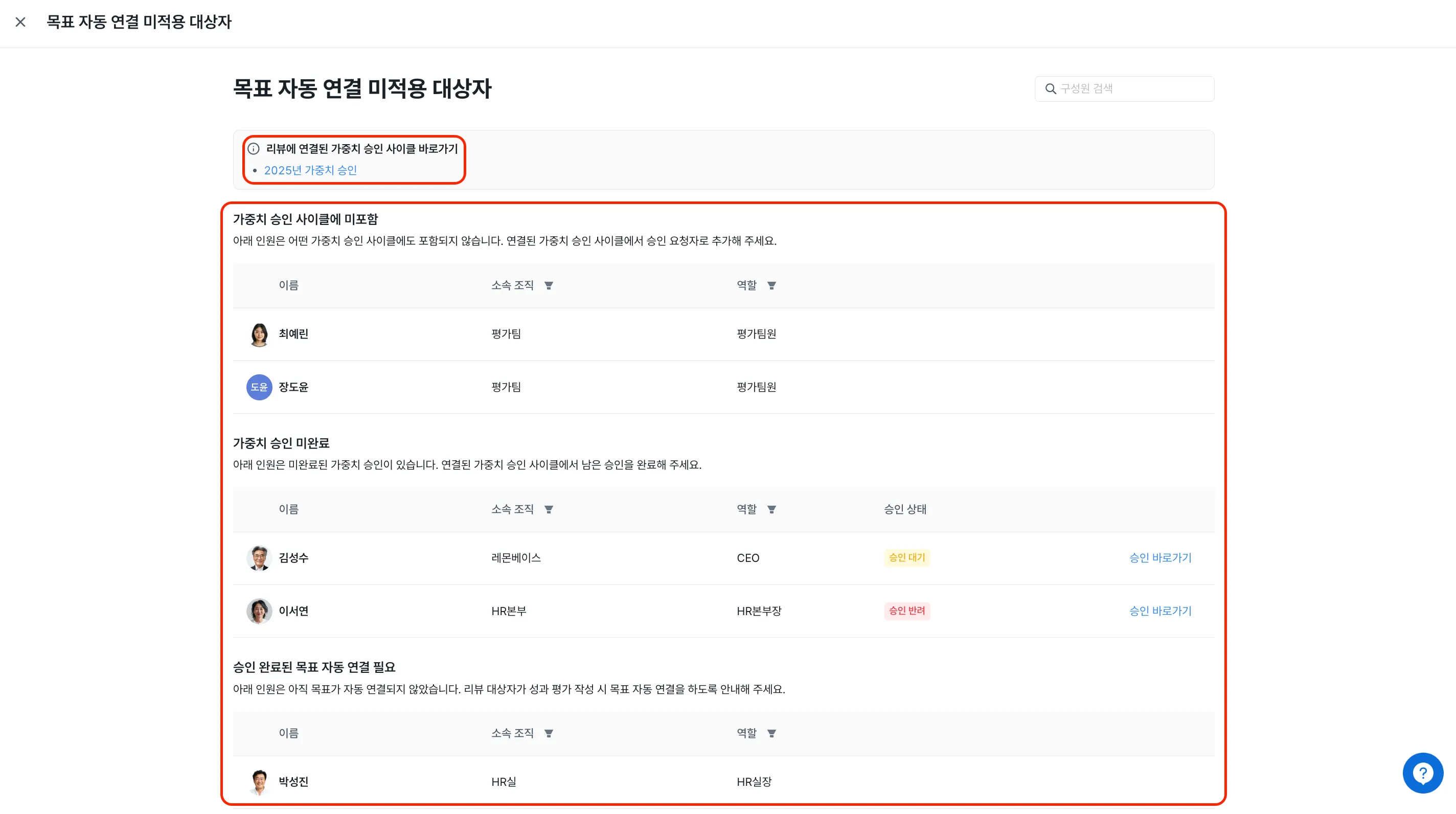Open 승인 바로가기 for 김성수

pos(1160,558)
